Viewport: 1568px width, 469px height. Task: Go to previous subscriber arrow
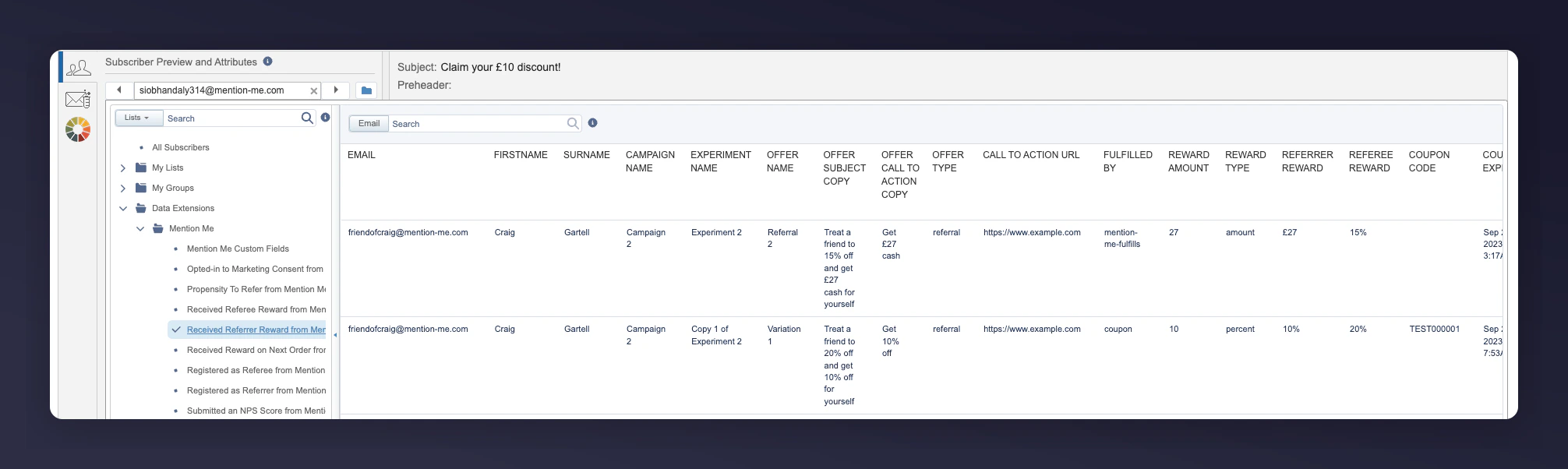click(x=119, y=90)
